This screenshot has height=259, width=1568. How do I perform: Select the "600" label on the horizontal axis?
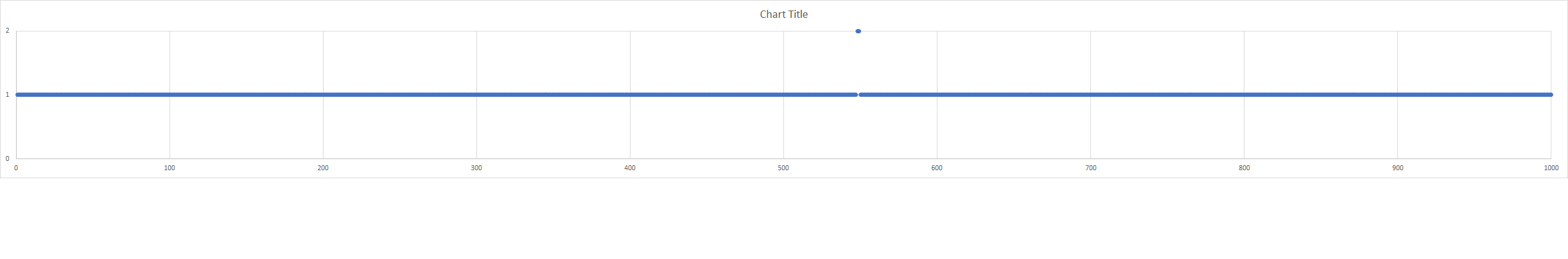[x=937, y=168]
